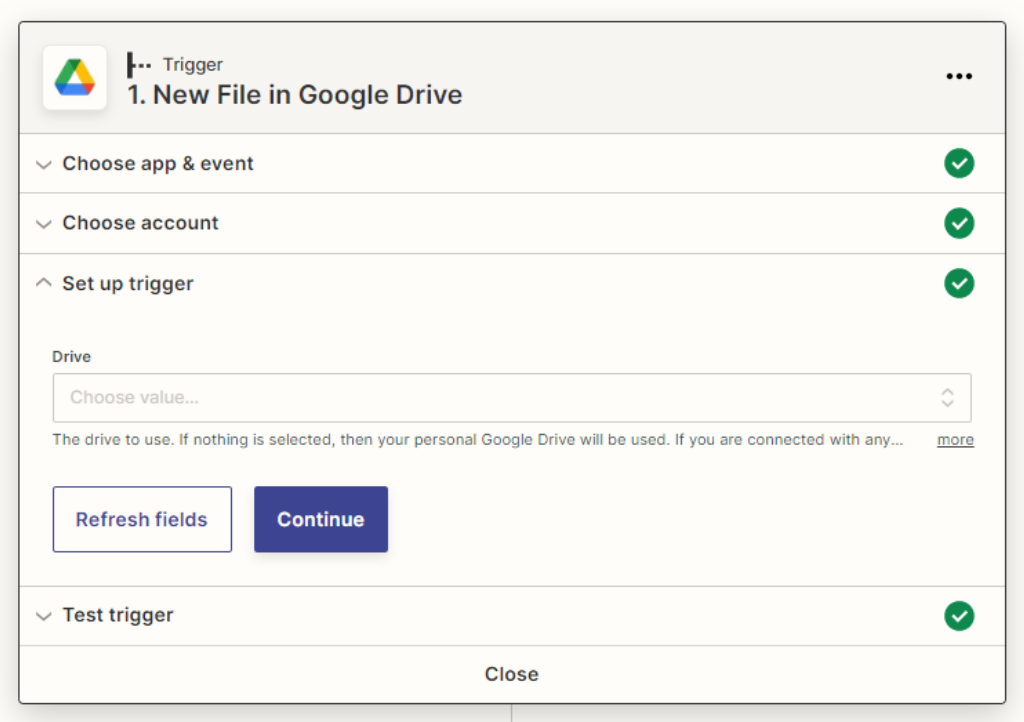Image resolution: width=1024 pixels, height=722 pixels.
Task: Click green checkmark on Choose account
Action: point(959,223)
